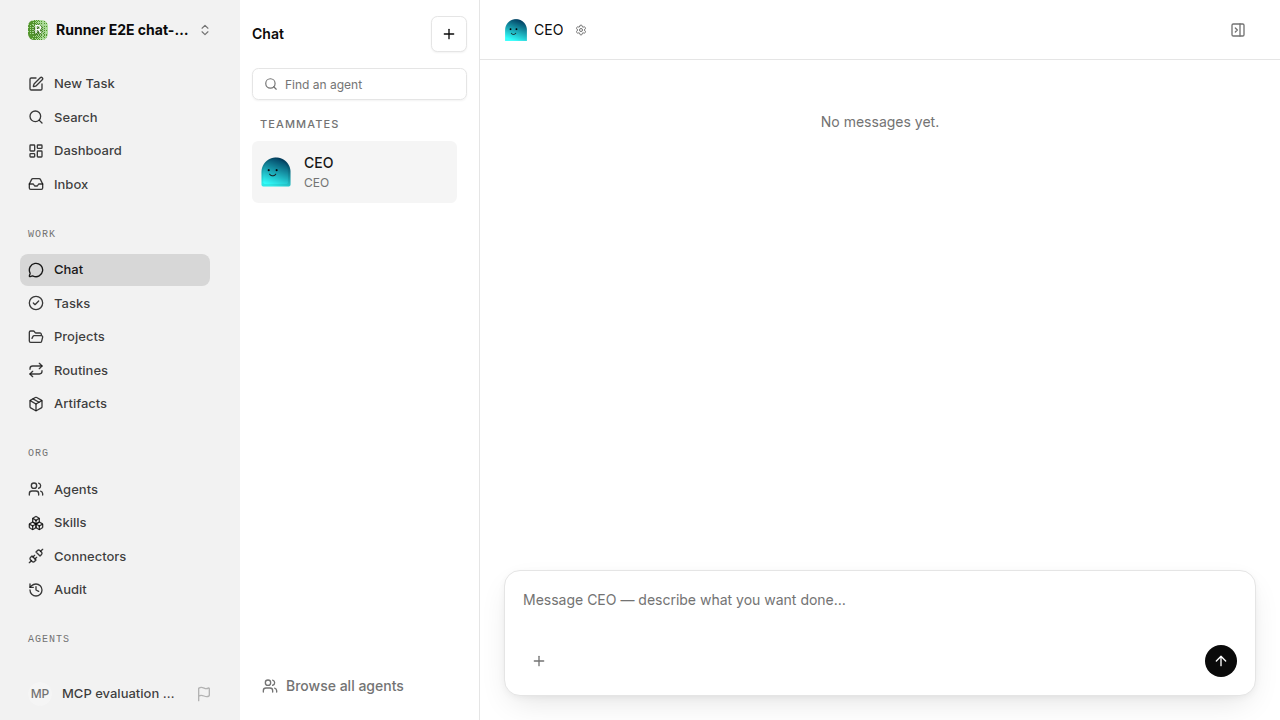Viewport: 1280px width, 720px height.
Task: Open Search from the sidebar
Action: pos(115,117)
